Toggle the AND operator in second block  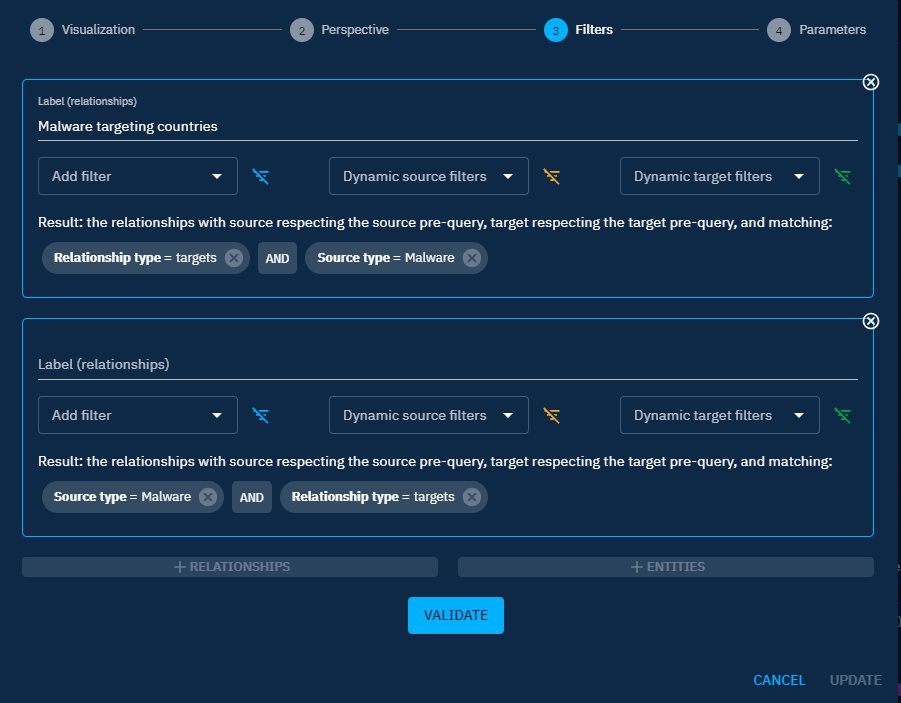point(252,497)
